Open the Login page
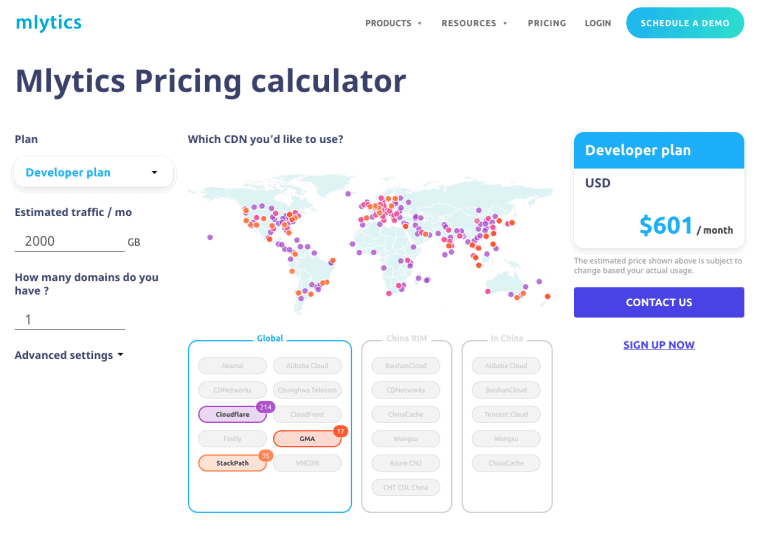 coord(598,23)
